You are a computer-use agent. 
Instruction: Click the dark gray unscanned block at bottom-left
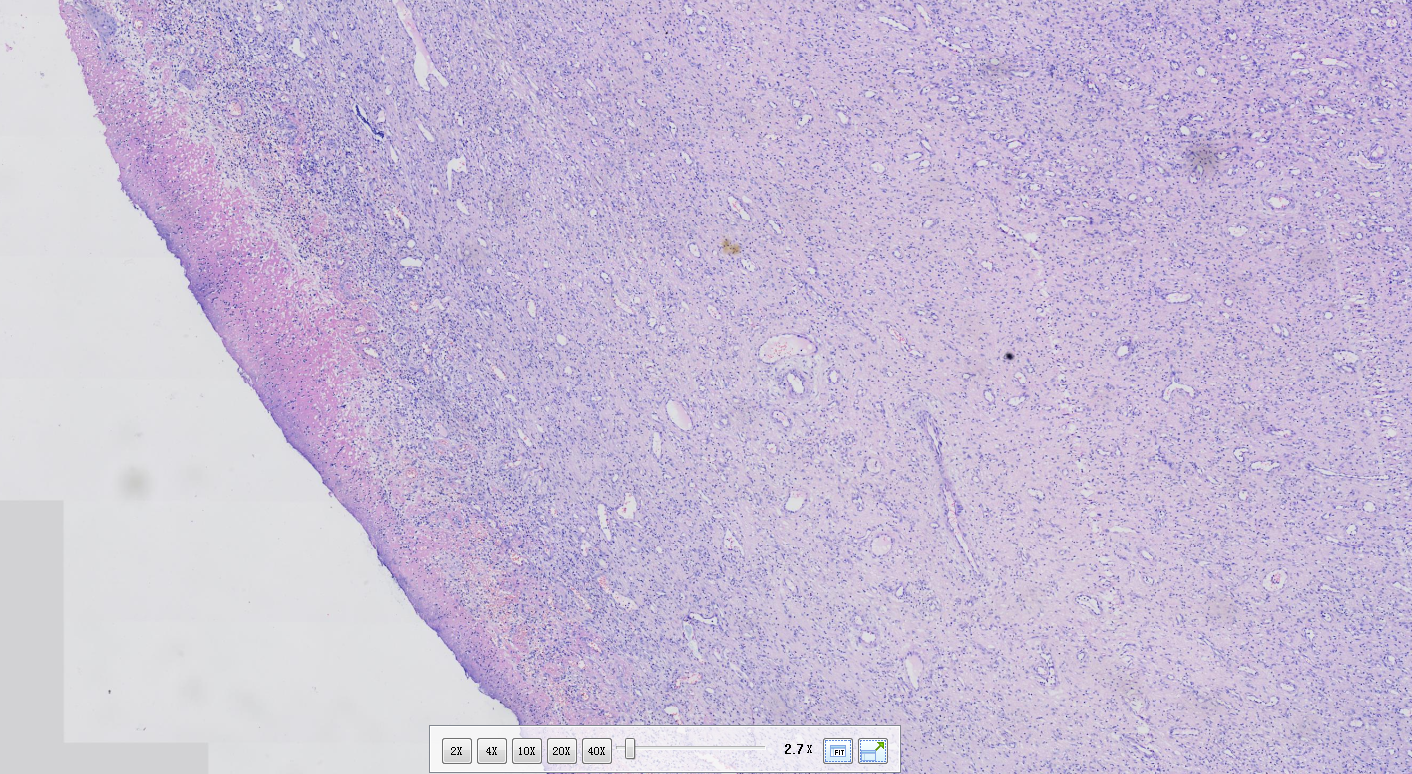point(32,620)
